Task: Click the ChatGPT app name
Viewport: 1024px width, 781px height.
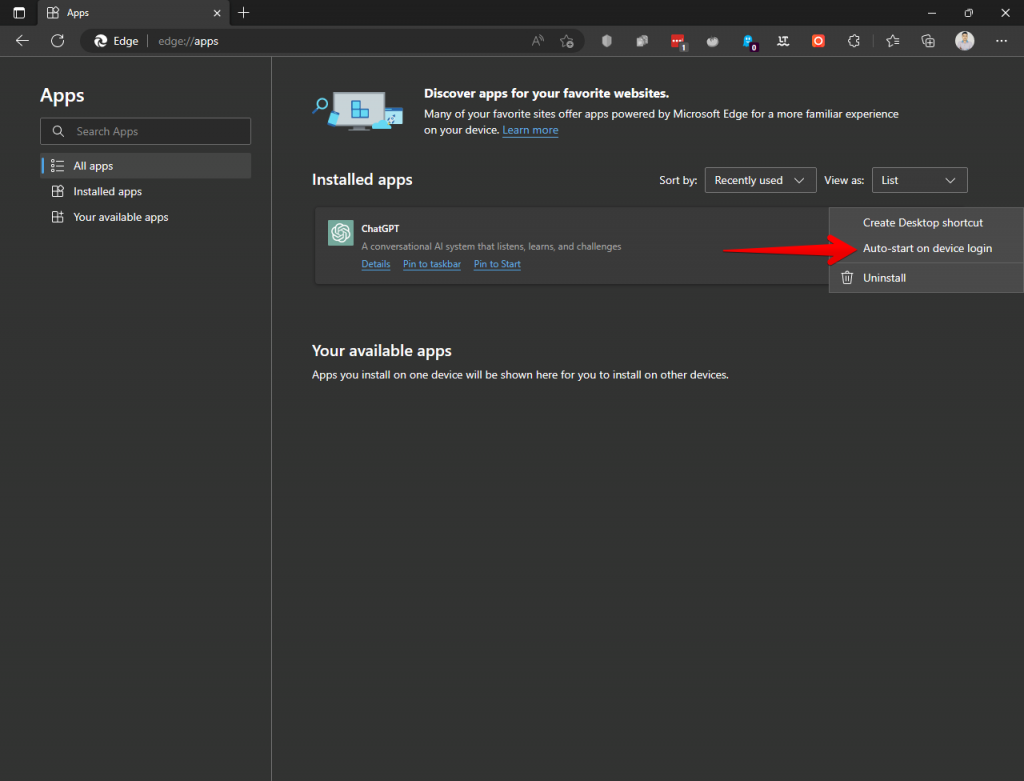Action: (x=380, y=229)
